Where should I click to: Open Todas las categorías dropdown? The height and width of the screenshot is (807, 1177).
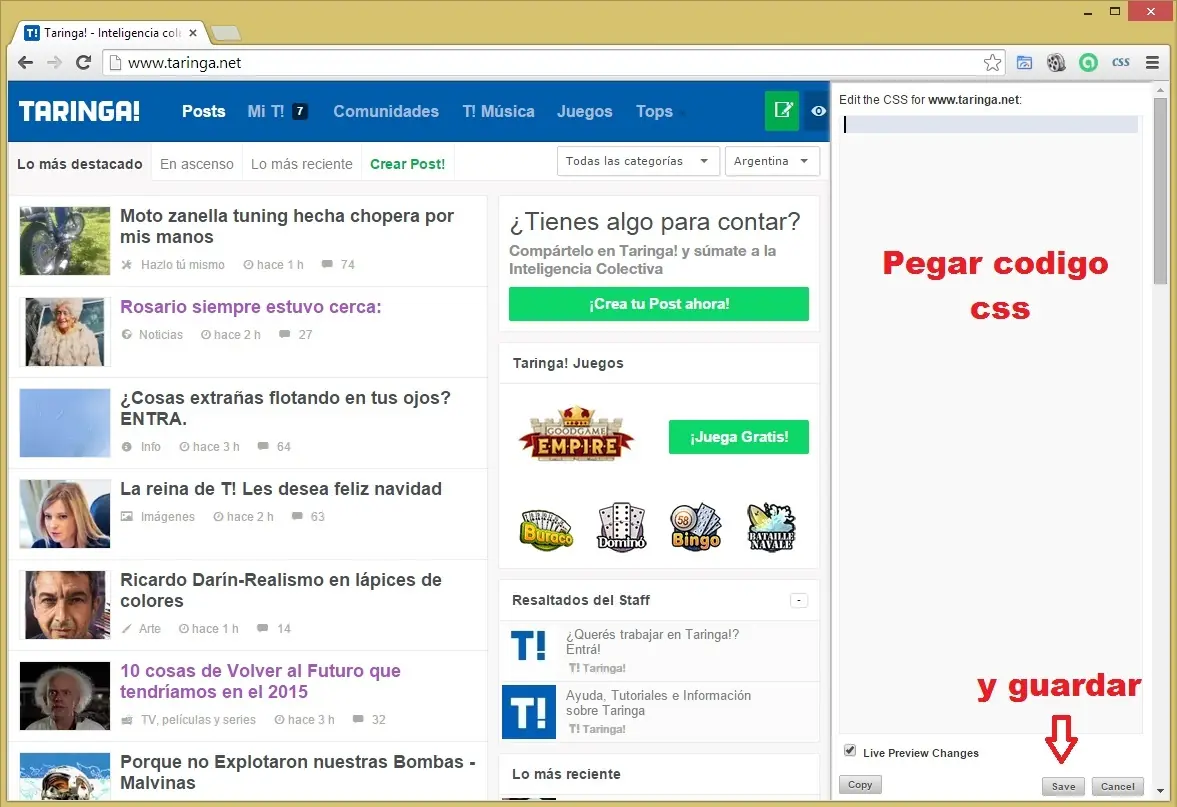tap(638, 161)
